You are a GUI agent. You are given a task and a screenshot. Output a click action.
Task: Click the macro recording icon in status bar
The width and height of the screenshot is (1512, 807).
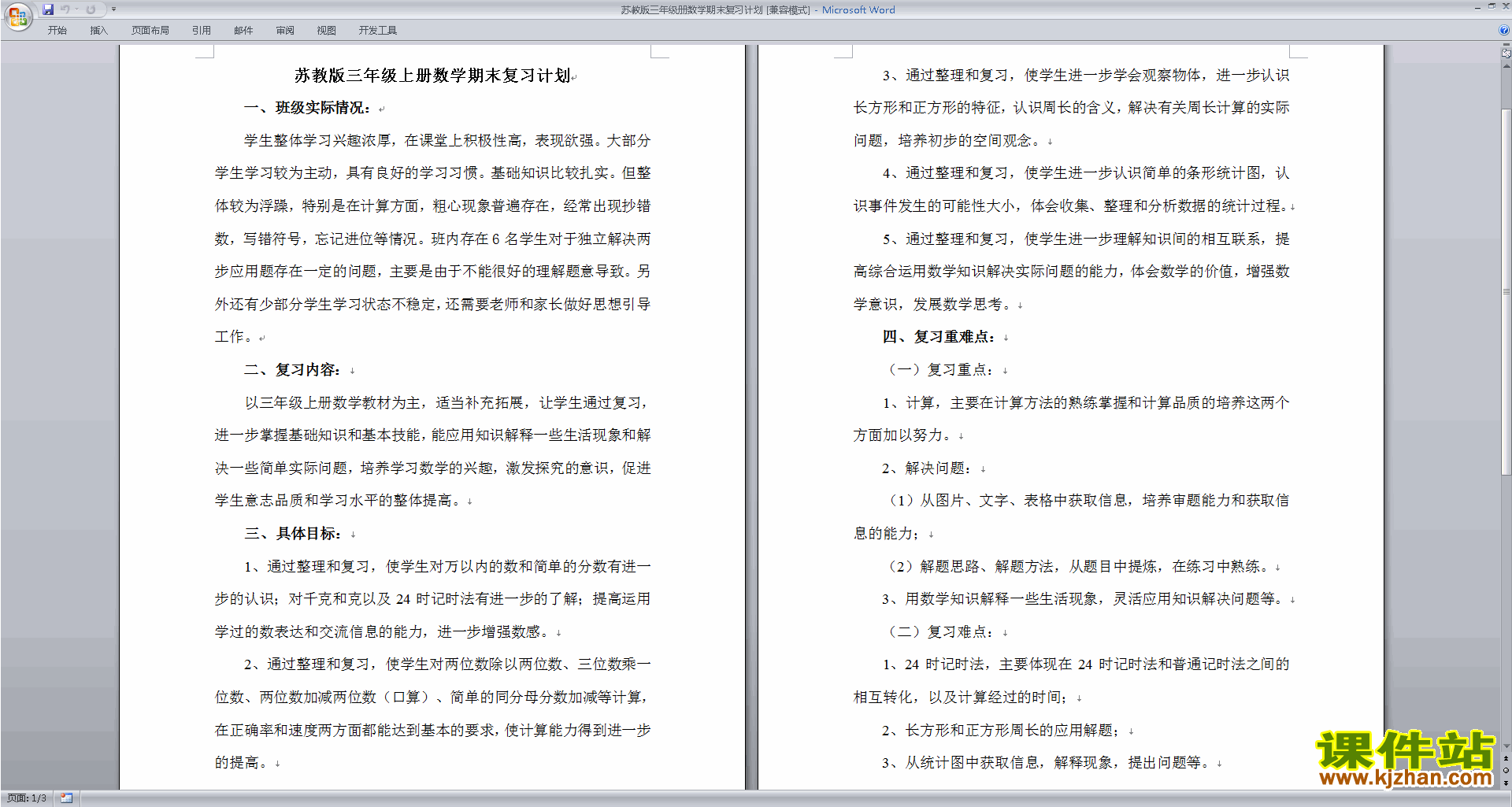67,798
